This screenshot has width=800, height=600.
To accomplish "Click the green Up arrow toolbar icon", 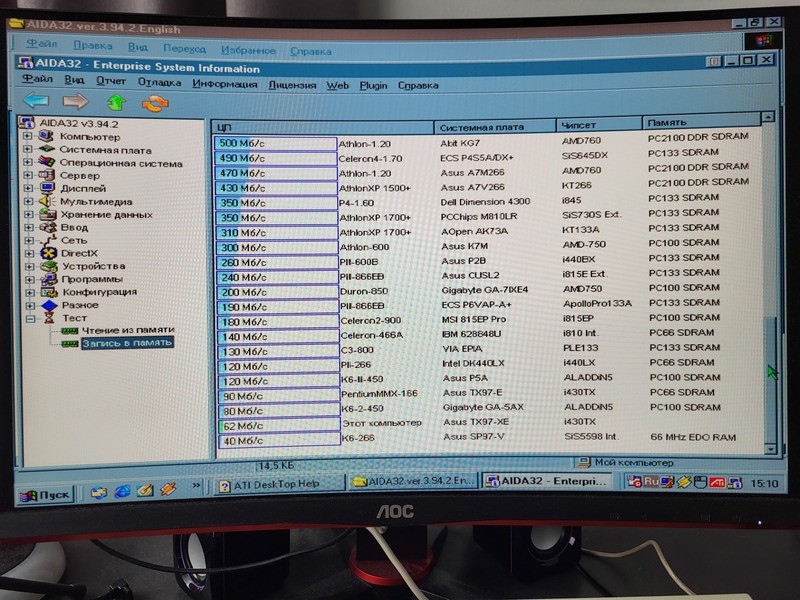I will coord(116,102).
